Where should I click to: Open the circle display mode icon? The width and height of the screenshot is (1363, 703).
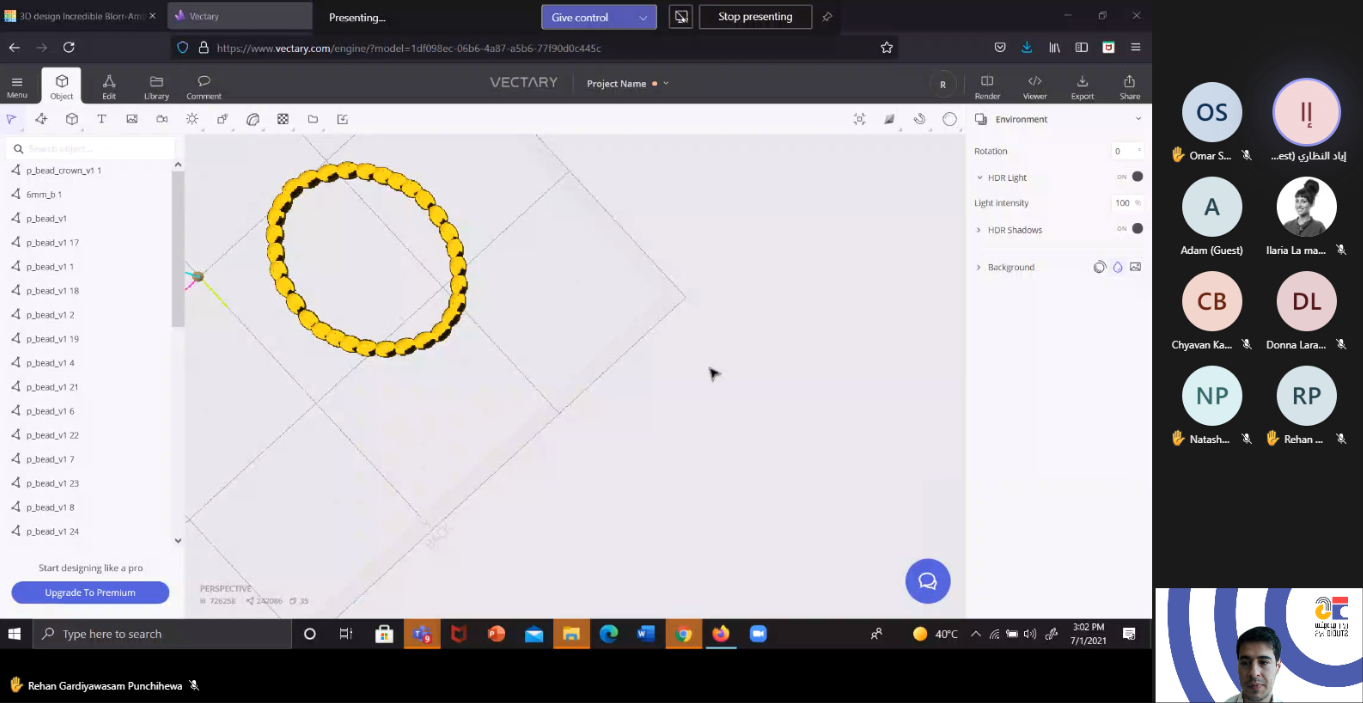click(950, 119)
